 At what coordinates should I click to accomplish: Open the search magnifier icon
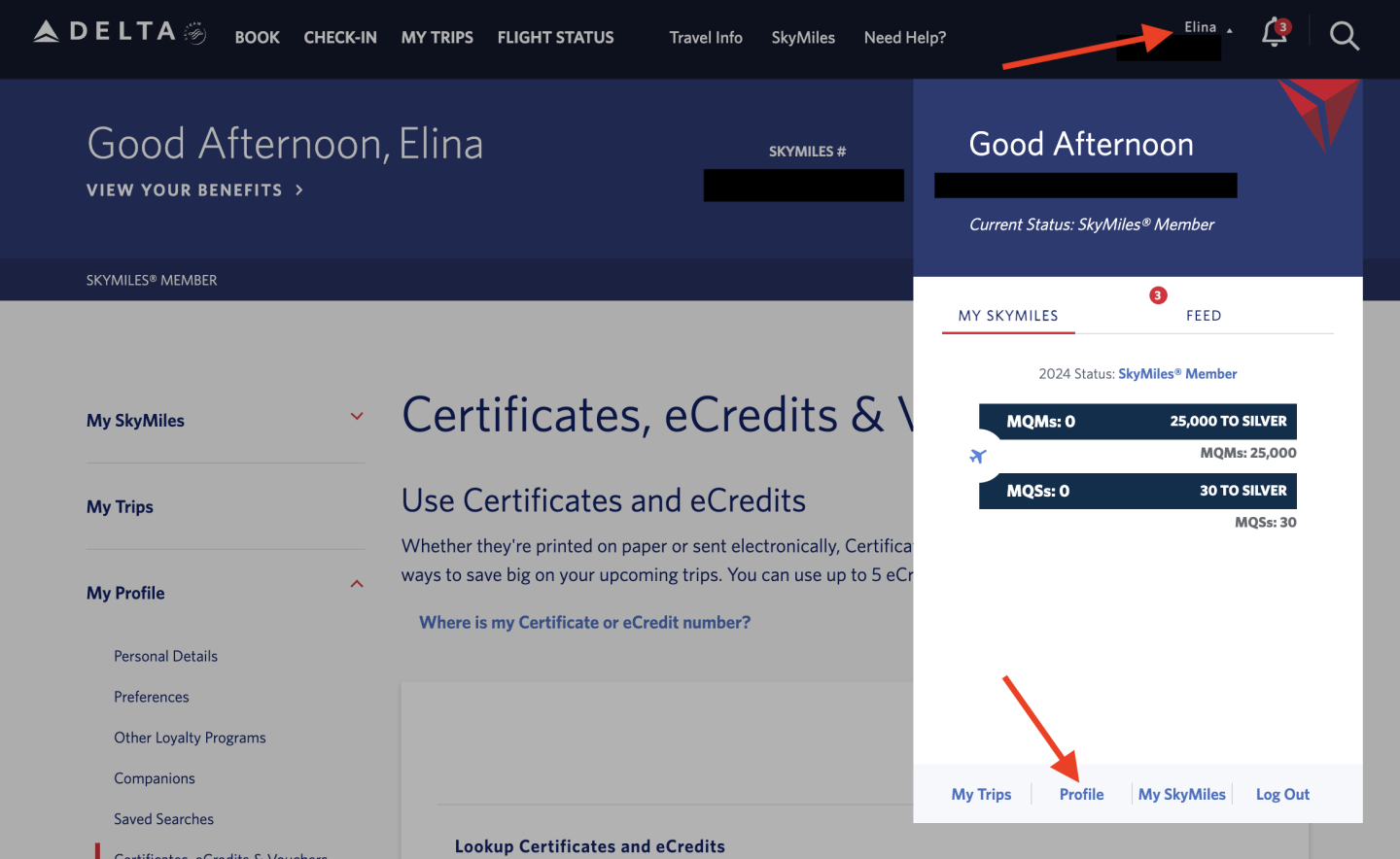click(1345, 37)
